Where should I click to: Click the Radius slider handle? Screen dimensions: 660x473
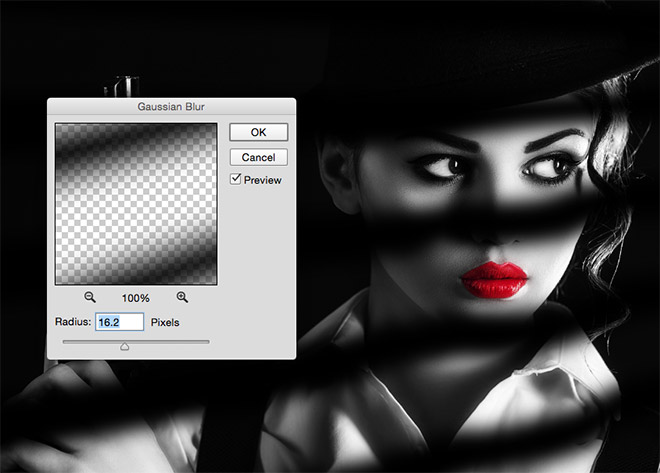(x=124, y=346)
